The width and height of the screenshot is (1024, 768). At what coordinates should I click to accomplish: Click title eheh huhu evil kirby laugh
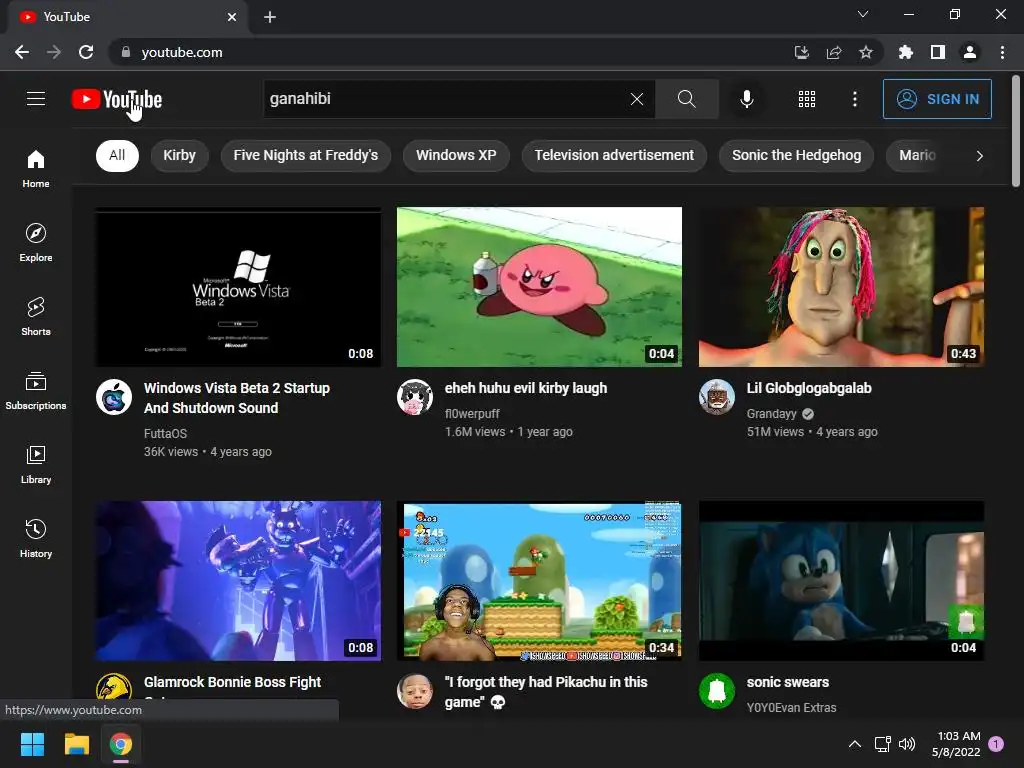tap(526, 388)
